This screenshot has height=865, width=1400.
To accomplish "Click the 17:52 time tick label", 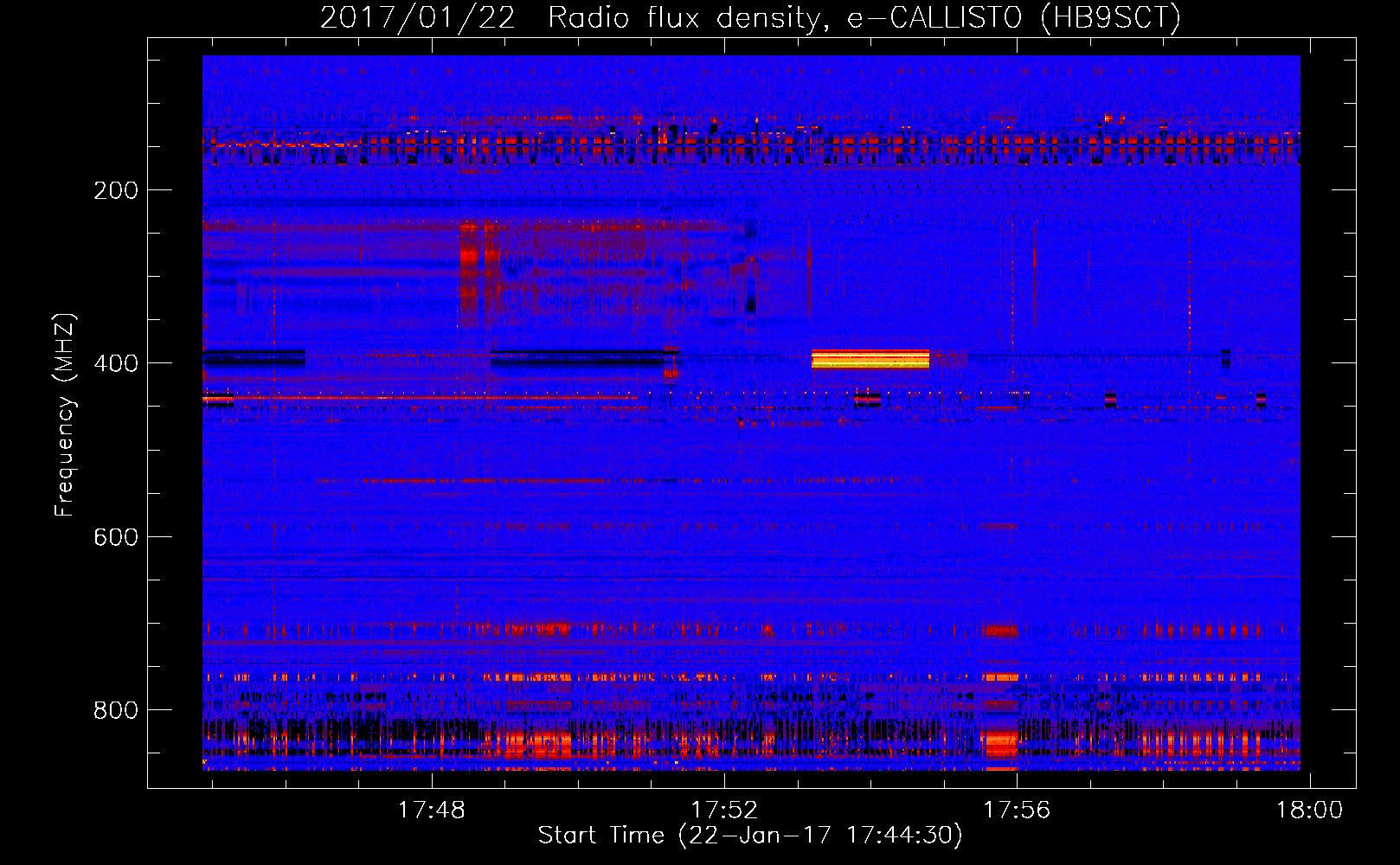I will point(724,811).
